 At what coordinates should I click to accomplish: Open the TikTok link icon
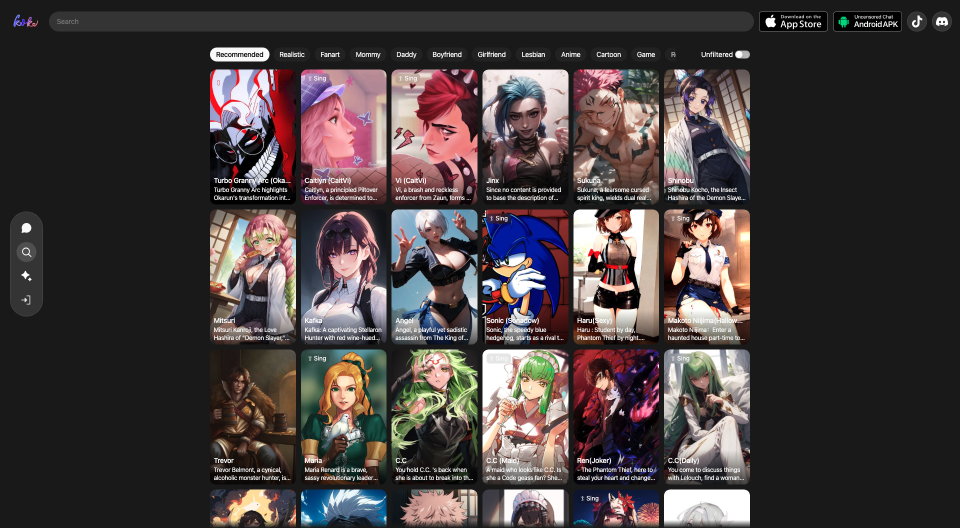[x=917, y=21]
